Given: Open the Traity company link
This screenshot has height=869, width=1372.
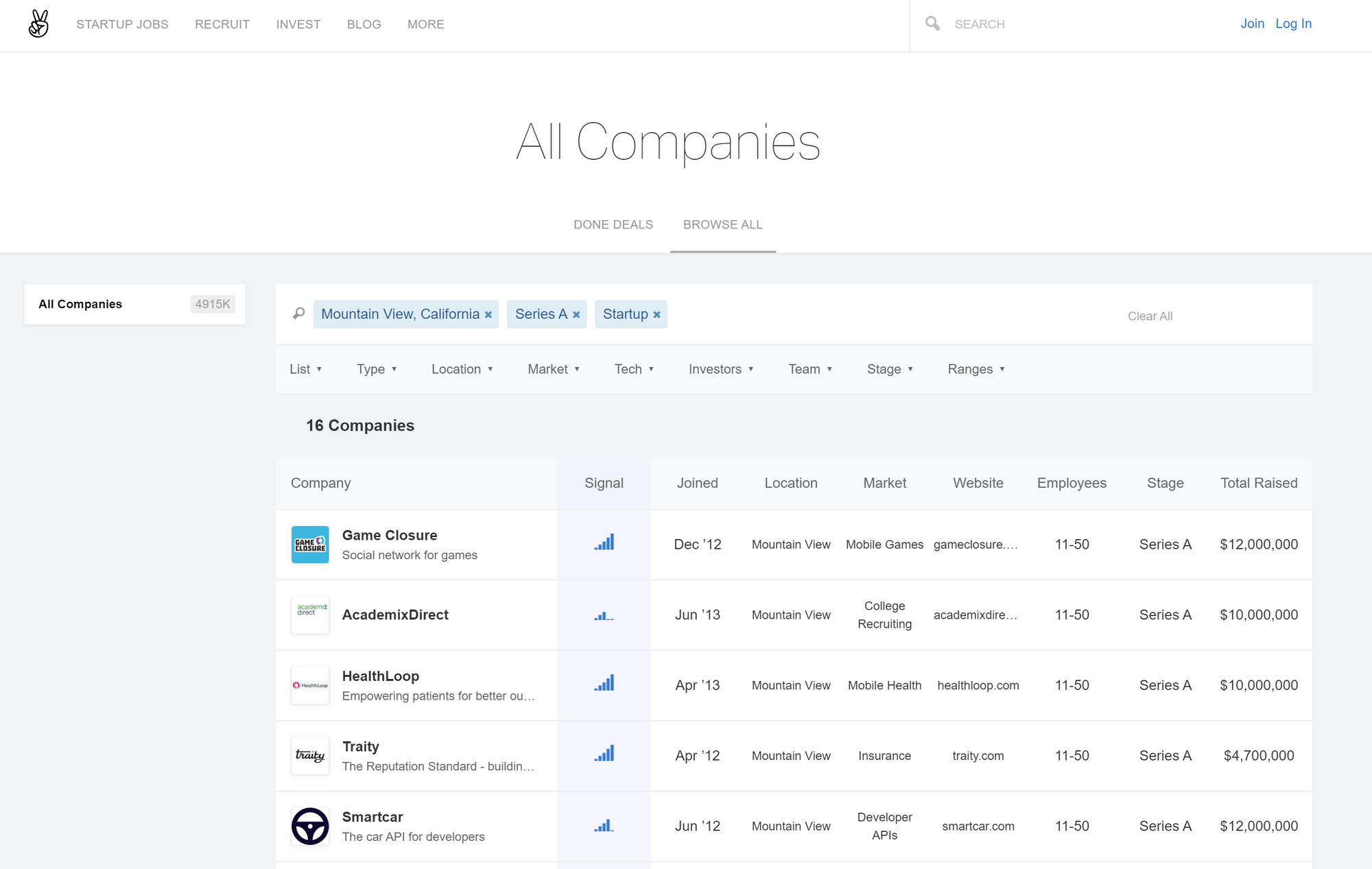Looking at the screenshot, I should [x=361, y=746].
